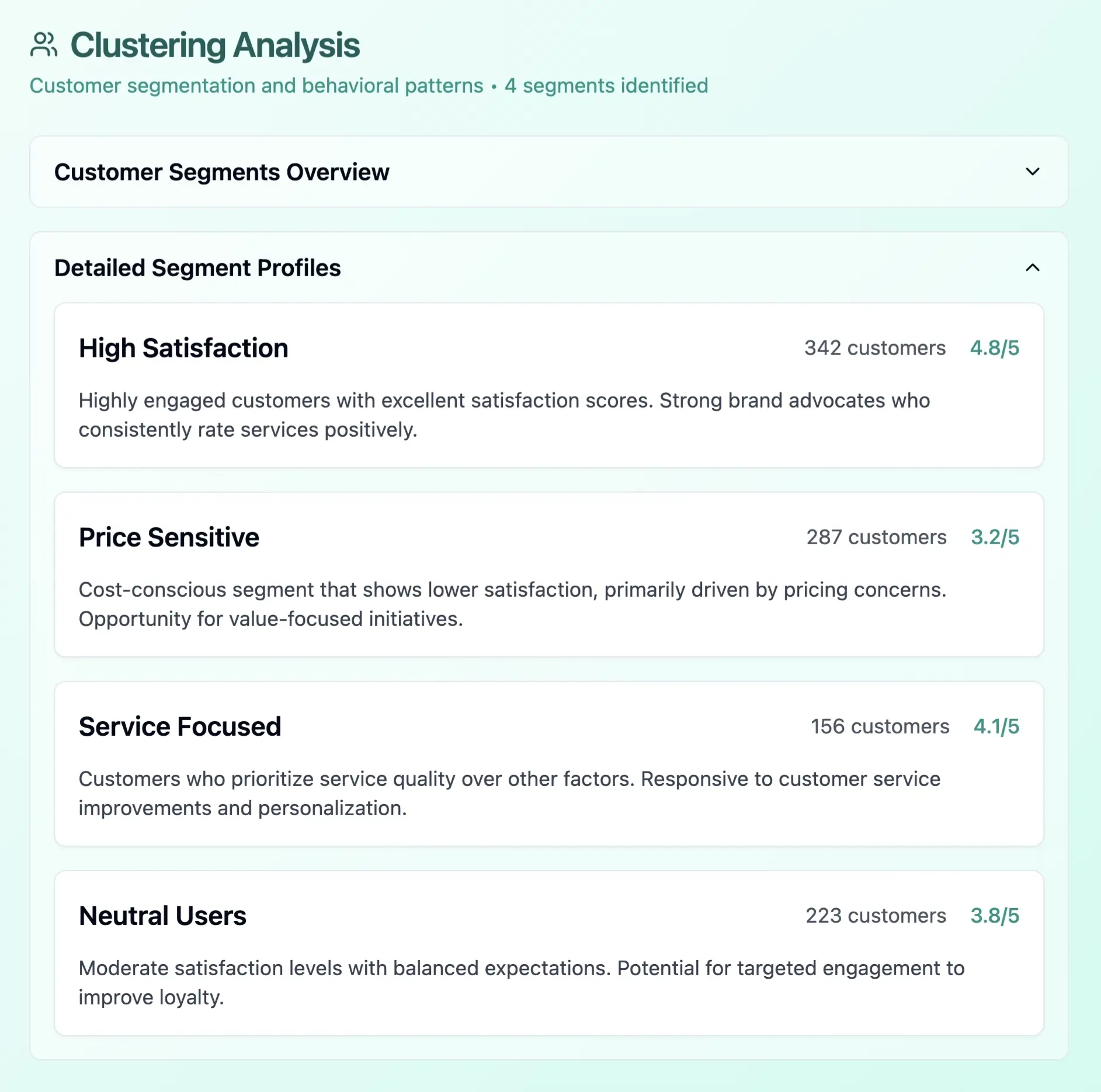Click 223 customers beside Neutral Users
This screenshot has height=1092, width=1101.
[x=876, y=915]
